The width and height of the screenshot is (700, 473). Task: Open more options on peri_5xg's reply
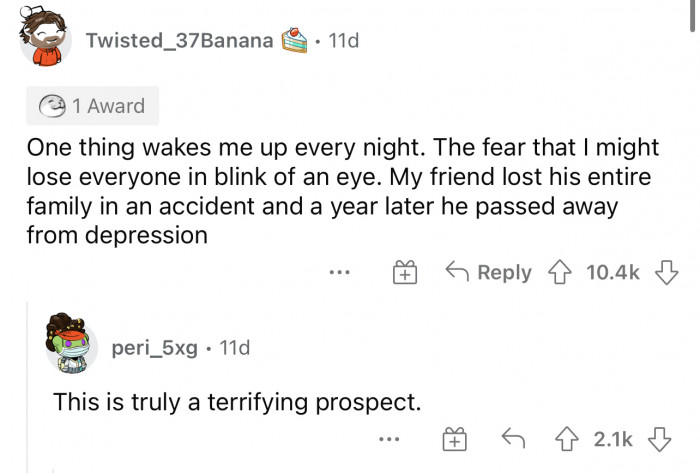tap(389, 439)
